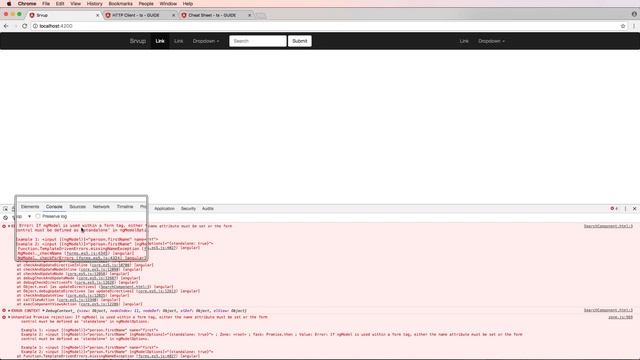Collapse the Unhandled Promise rejection entry
This screenshot has height=360, width=640.
tap(9, 317)
